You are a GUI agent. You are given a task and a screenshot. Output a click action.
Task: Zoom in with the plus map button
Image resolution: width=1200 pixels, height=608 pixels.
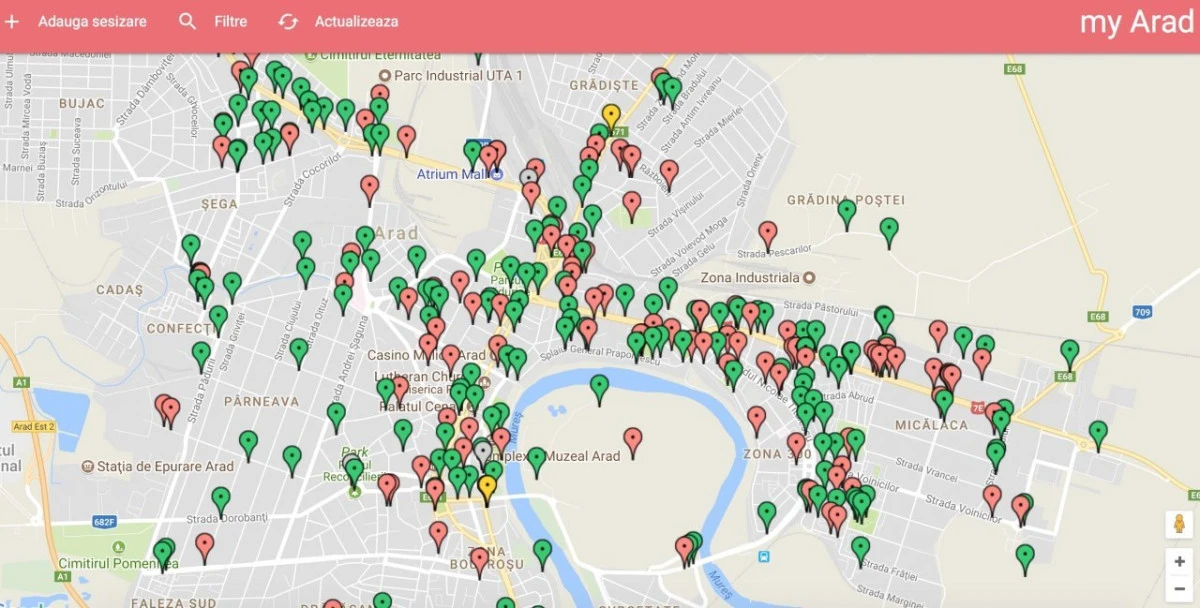1180,562
